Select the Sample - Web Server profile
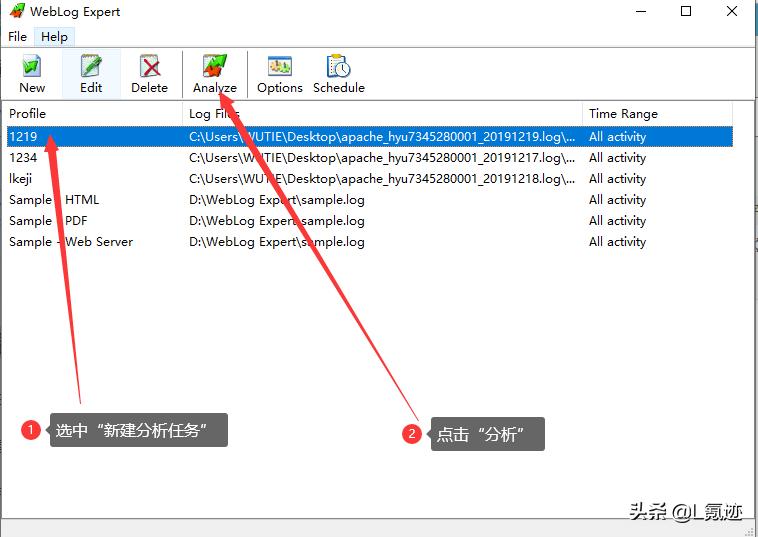The image size is (758, 537). [71, 242]
